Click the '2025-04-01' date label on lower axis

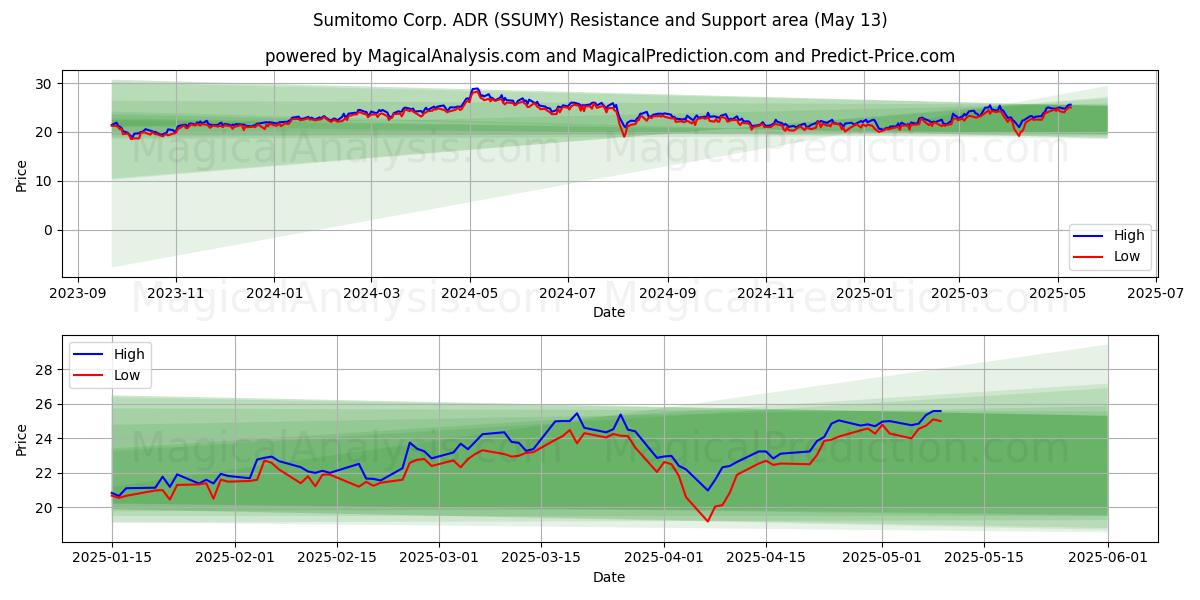665,558
